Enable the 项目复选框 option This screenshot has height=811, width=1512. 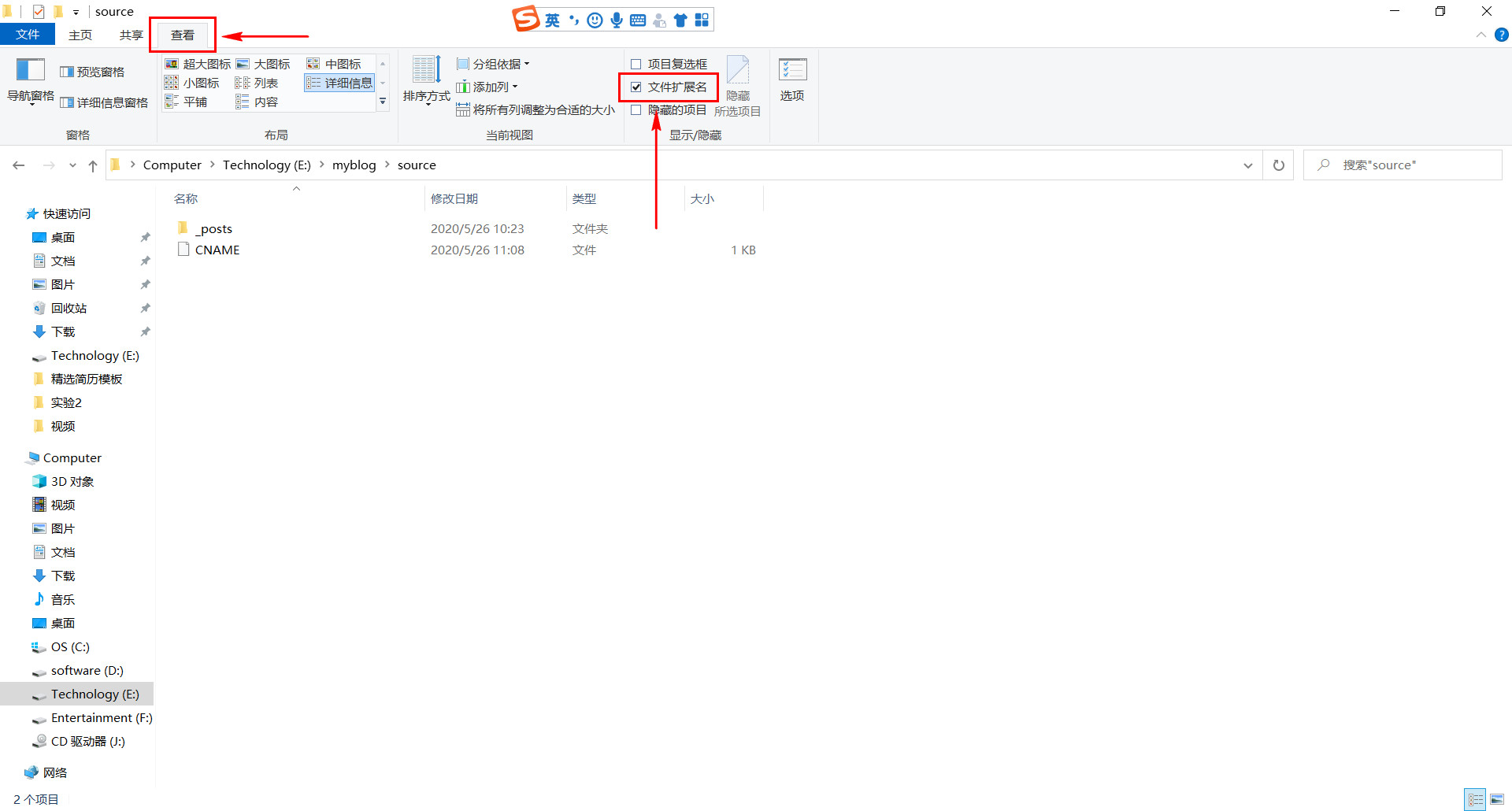(x=635, y=63)
